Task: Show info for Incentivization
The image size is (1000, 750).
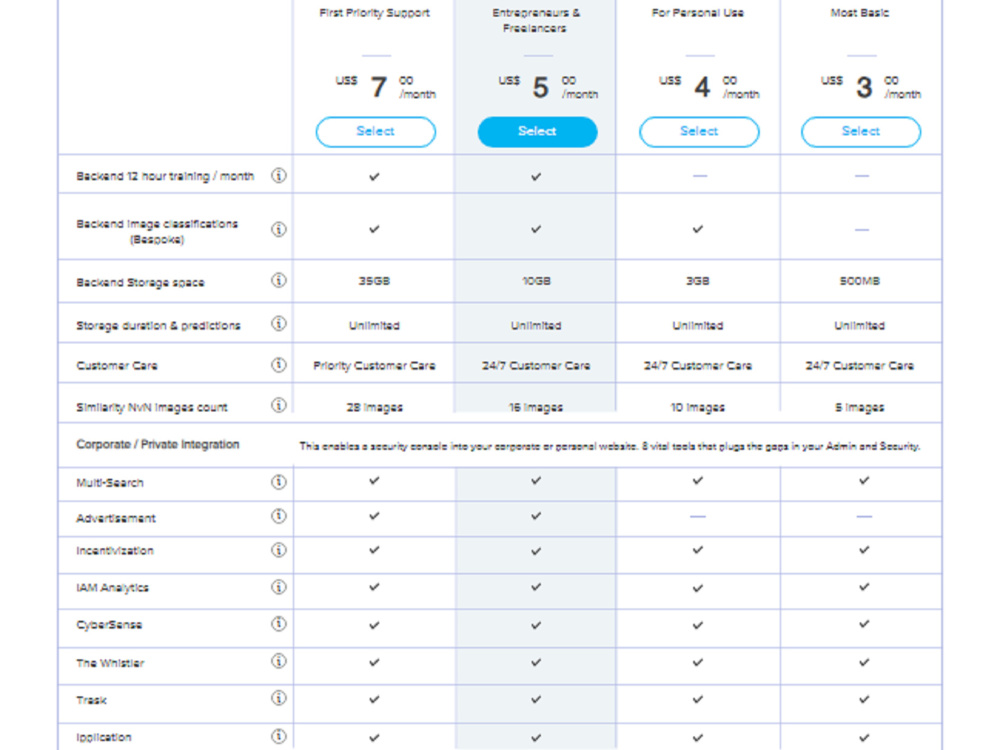Action: coord(279,550)
